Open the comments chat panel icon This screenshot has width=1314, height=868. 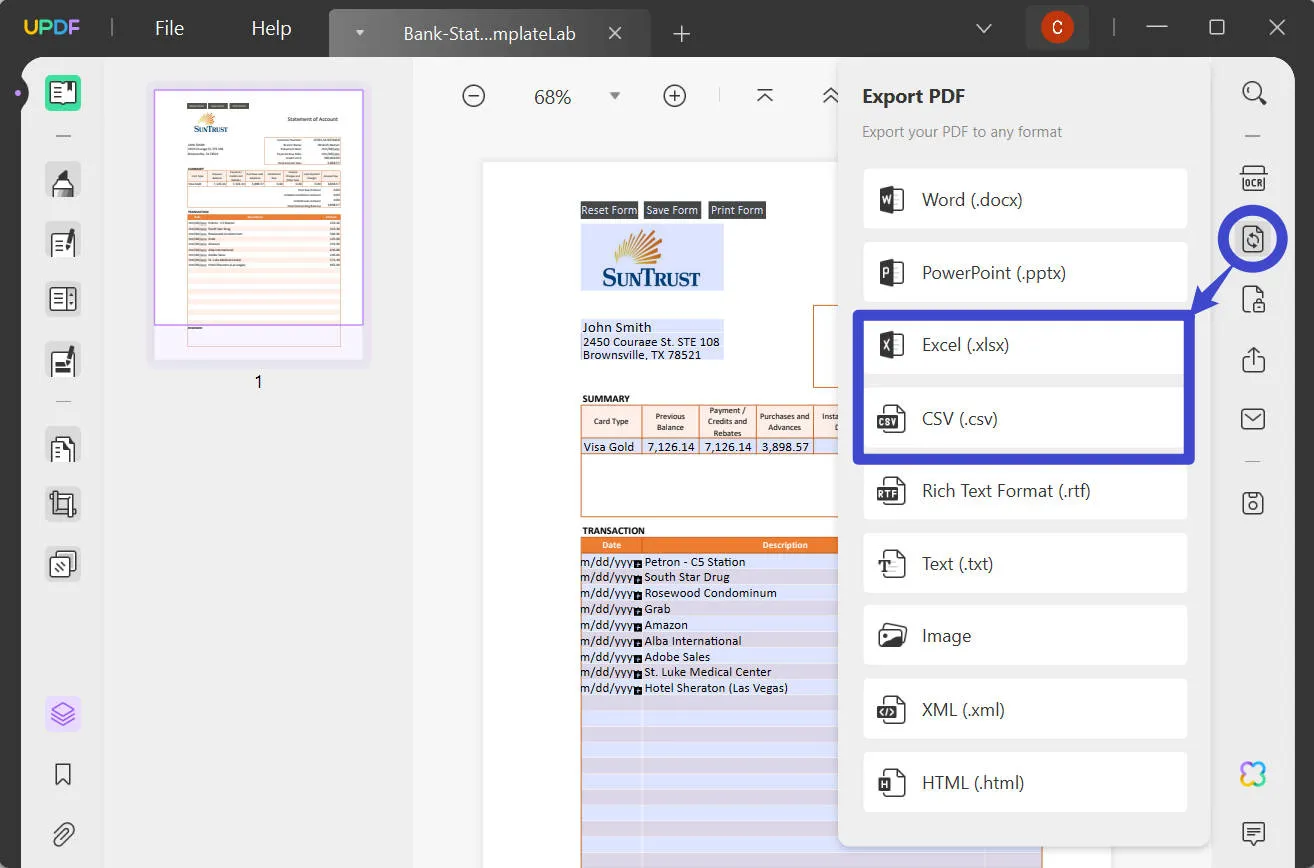click(x=1253, y=832)
